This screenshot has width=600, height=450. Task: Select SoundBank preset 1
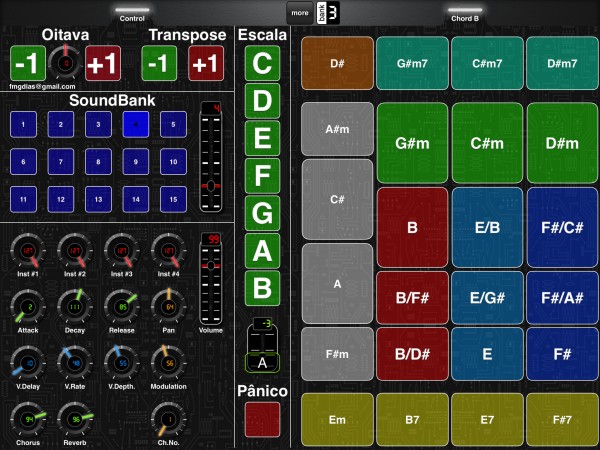23,124
